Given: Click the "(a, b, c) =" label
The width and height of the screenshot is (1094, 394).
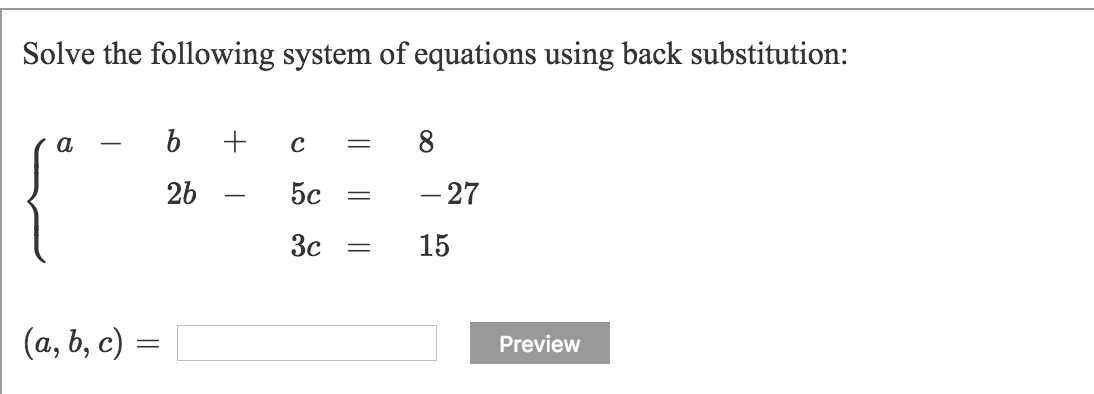Looking at the screenshot, I should click(91, 343).
